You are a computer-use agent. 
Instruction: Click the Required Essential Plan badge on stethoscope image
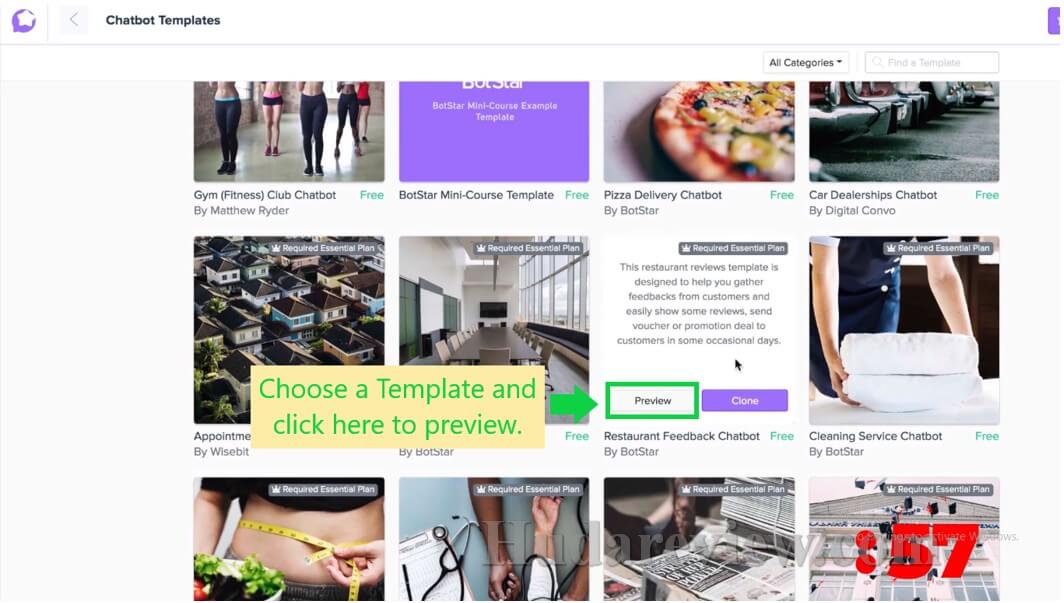click(529, 489)
